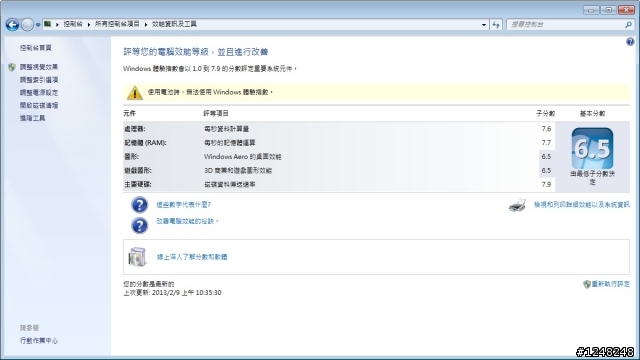Focus the 搜尋控制台 search field
Viewport: 640px width, 360px height.
pyautogui.click(x=566, y=25)
